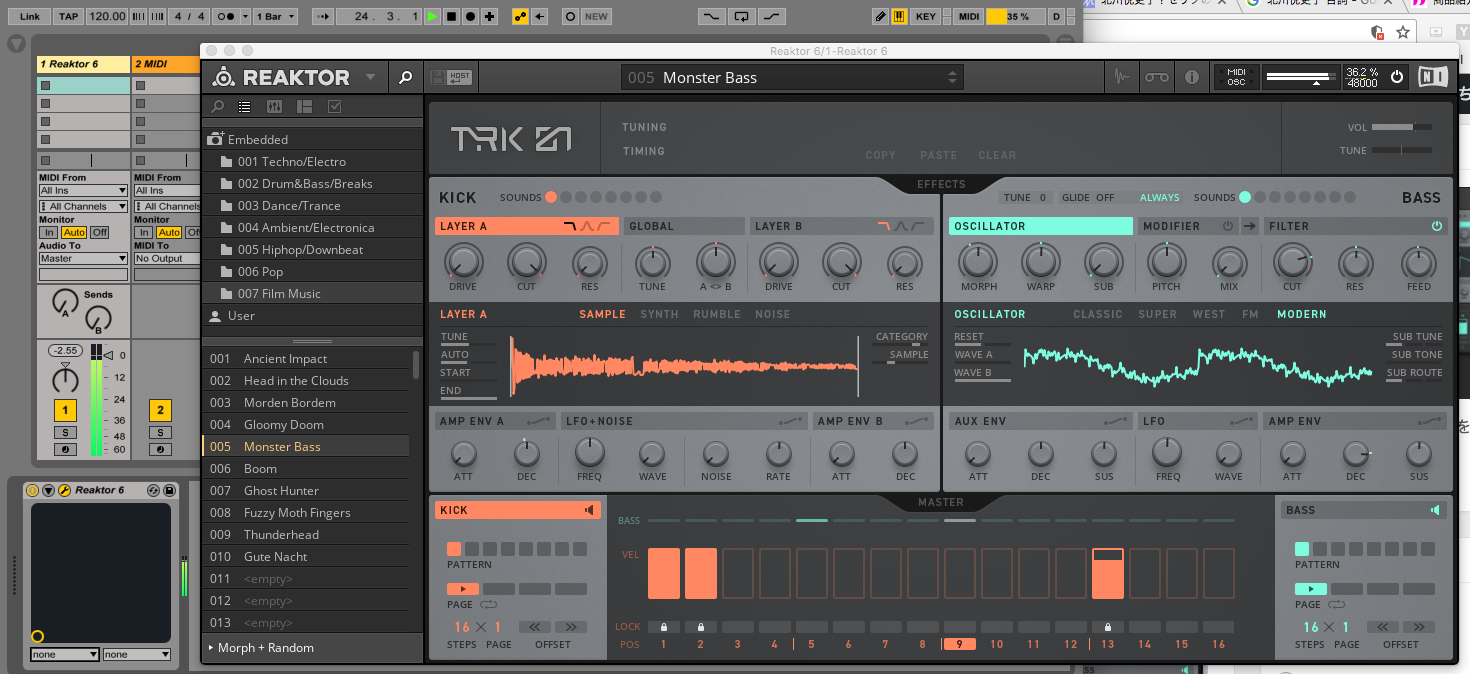1470x674 pixels.
Task: Toggle the MODIFIER power switch
Action: pos(1228,226)
